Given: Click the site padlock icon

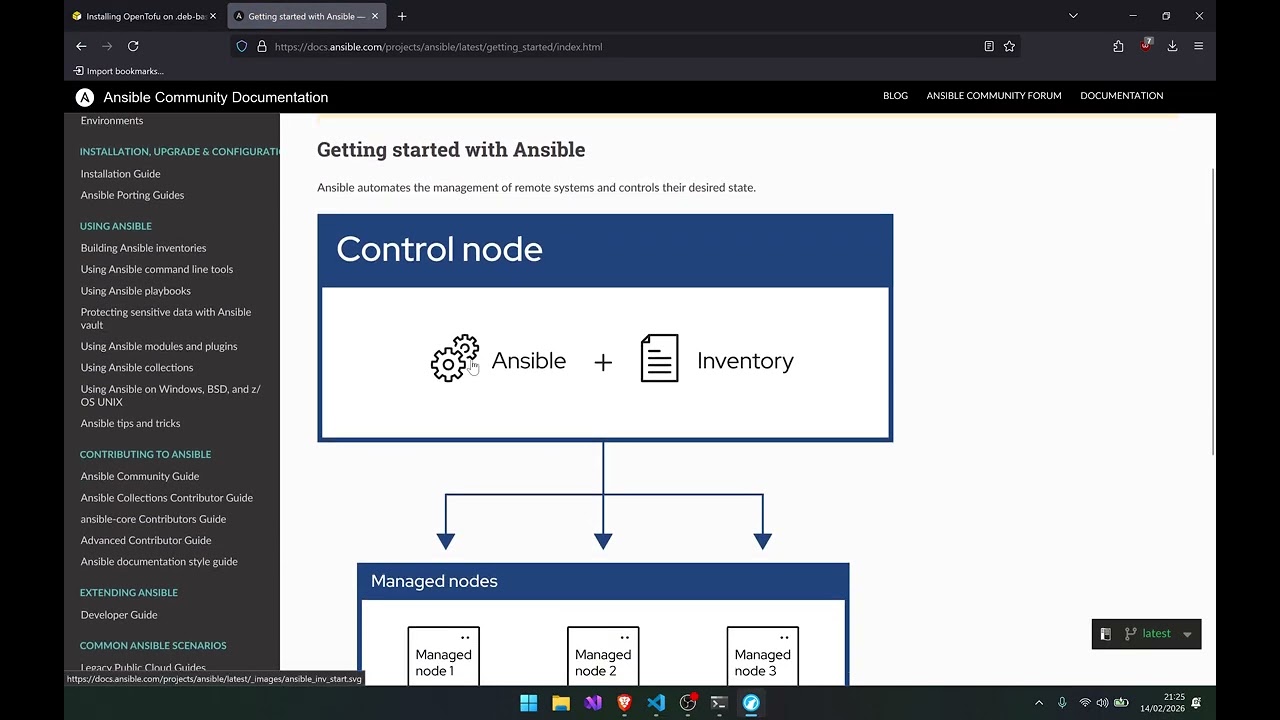Looking at the screenshot, I should [262, 46].
